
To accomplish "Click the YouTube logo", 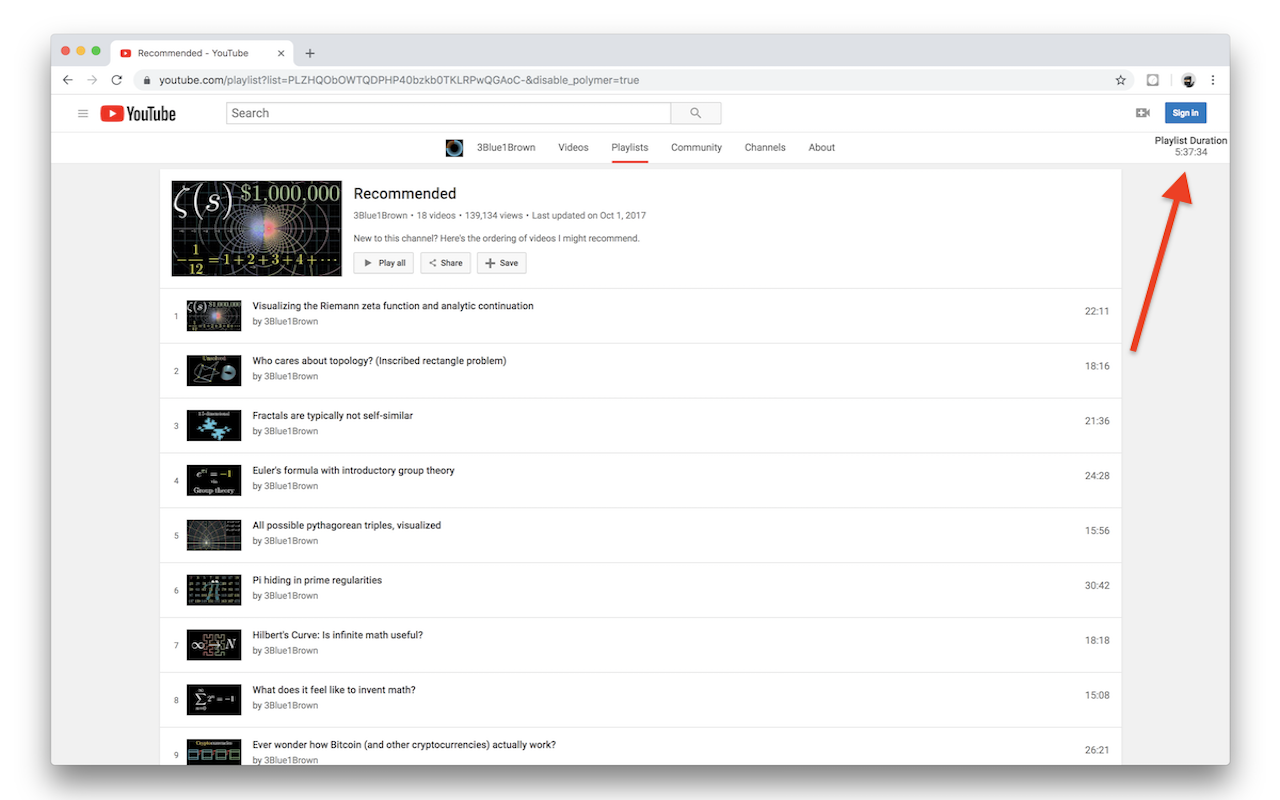I will [x=138, y=114].
